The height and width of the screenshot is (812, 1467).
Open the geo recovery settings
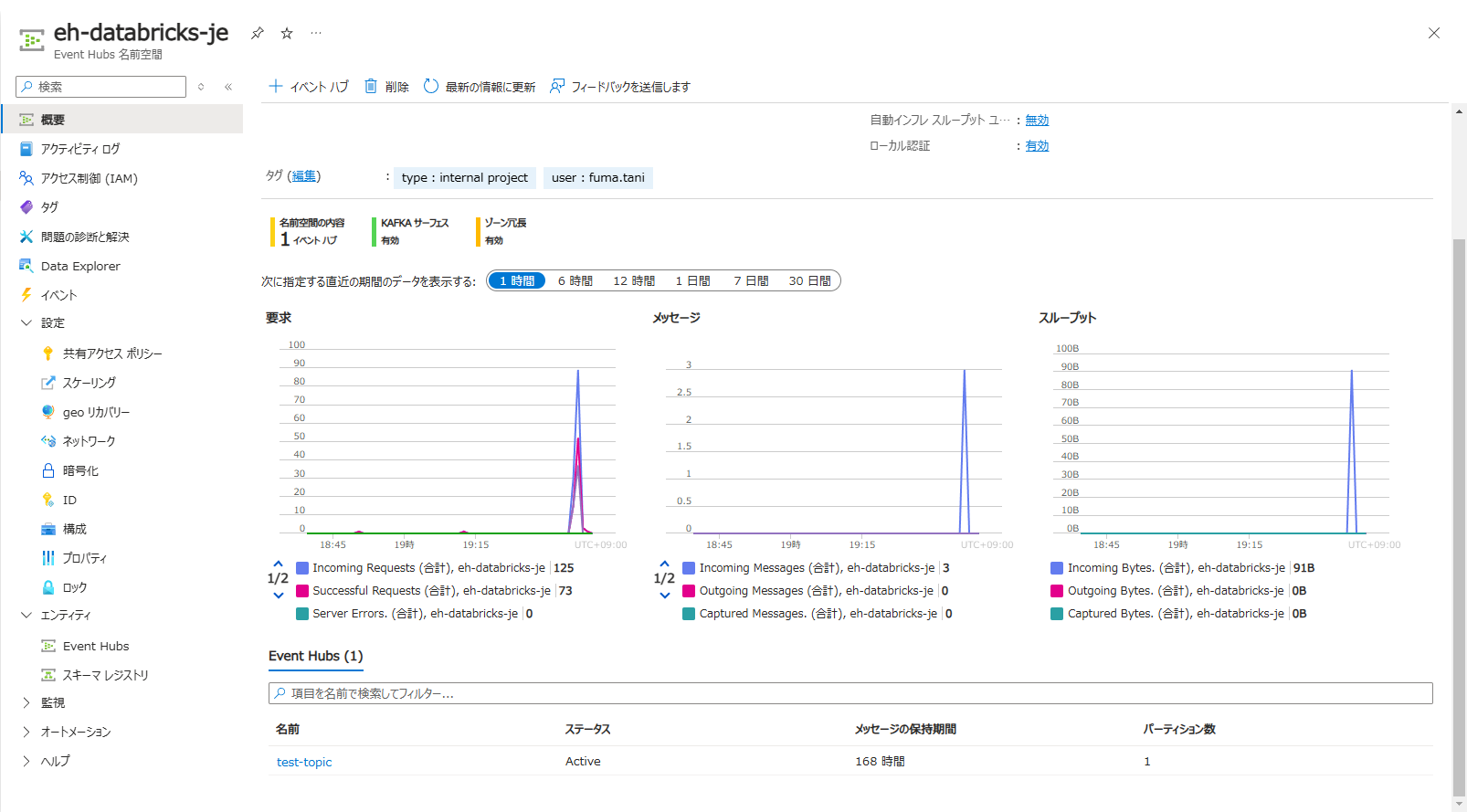[96, 412]
